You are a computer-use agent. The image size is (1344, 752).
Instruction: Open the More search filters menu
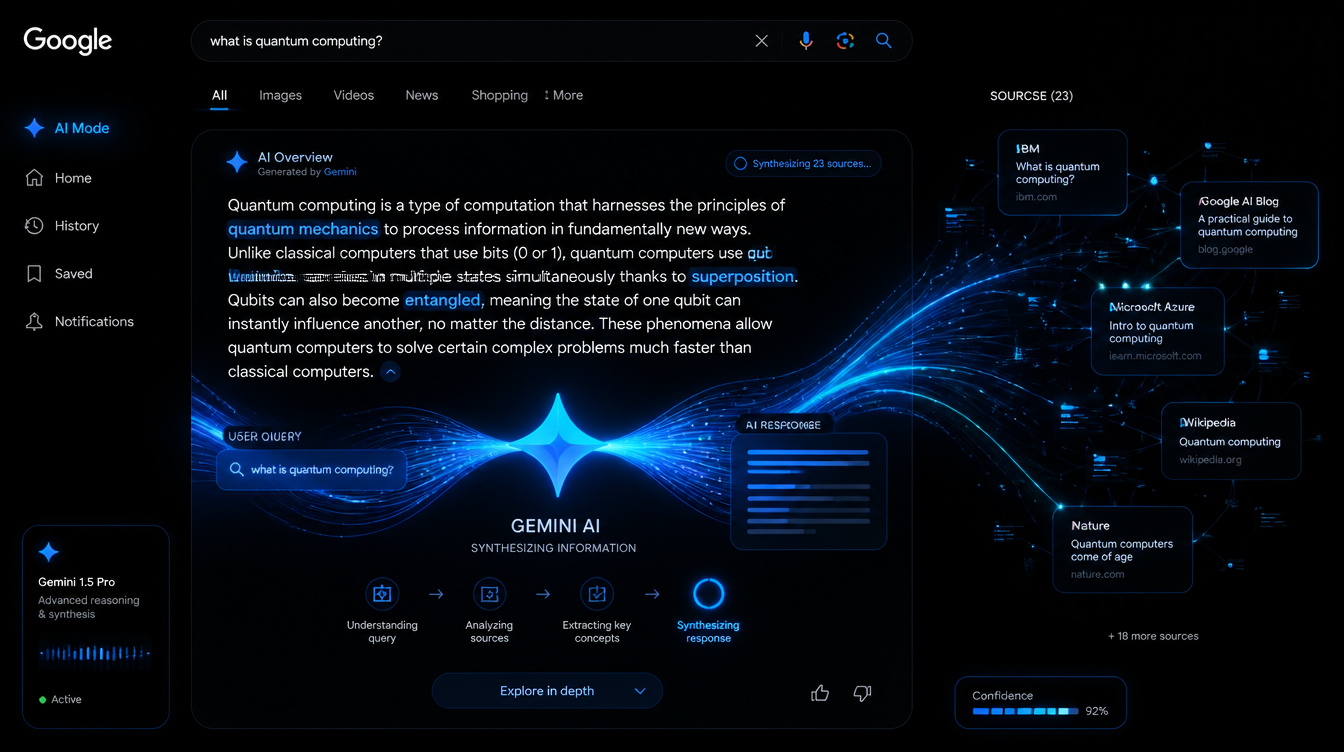tap(564, 96)
